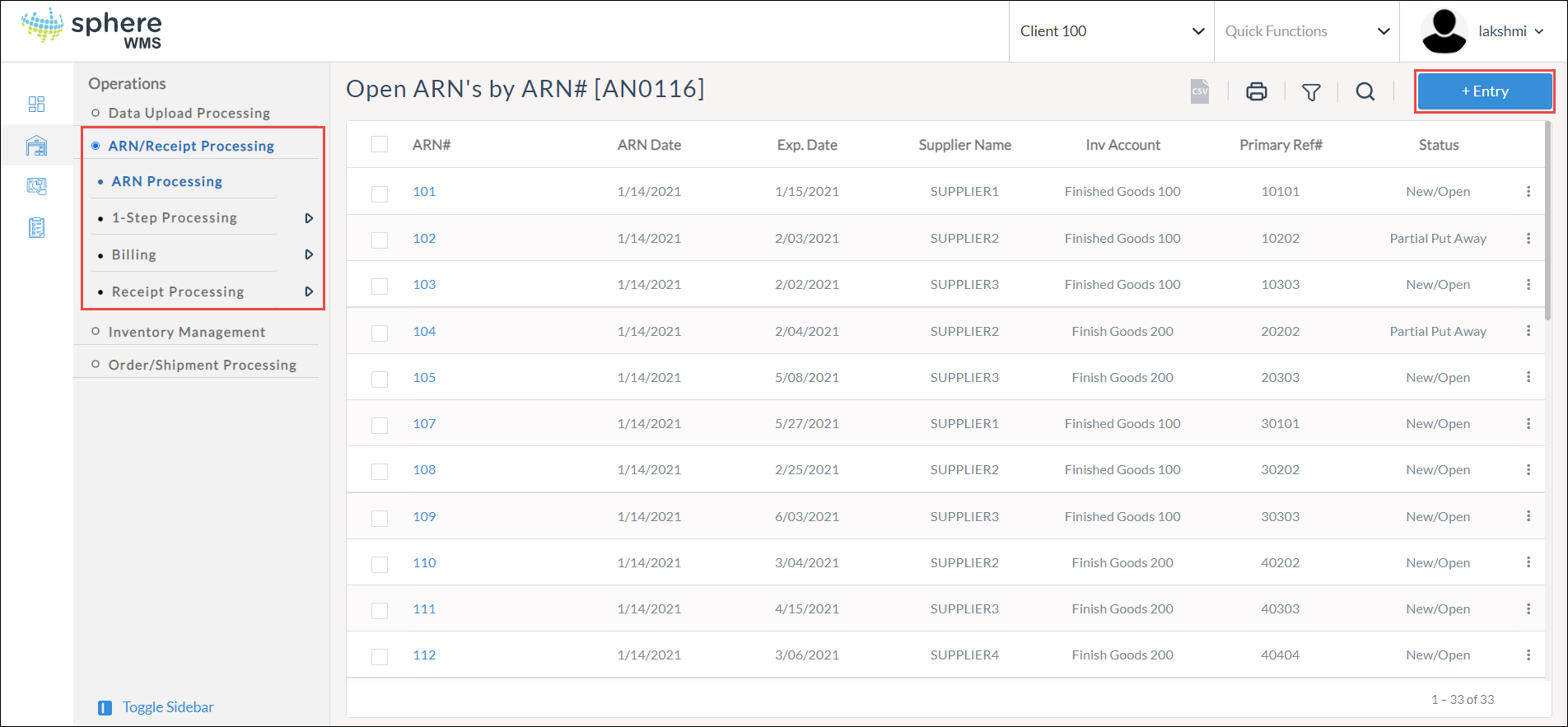Open row actions menu for ARN 109

coord(1528,515)
